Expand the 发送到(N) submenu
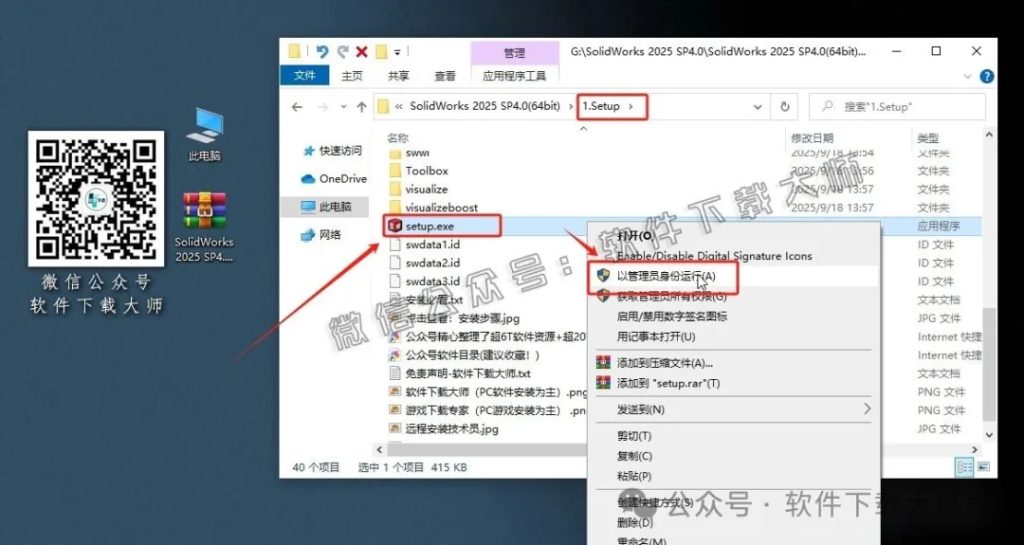 [734, 409]
